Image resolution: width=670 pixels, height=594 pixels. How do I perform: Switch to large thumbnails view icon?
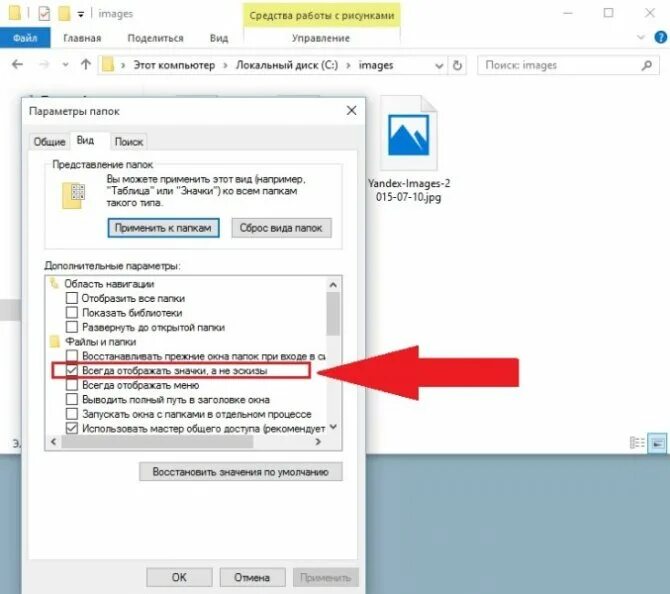pos(657,443)
